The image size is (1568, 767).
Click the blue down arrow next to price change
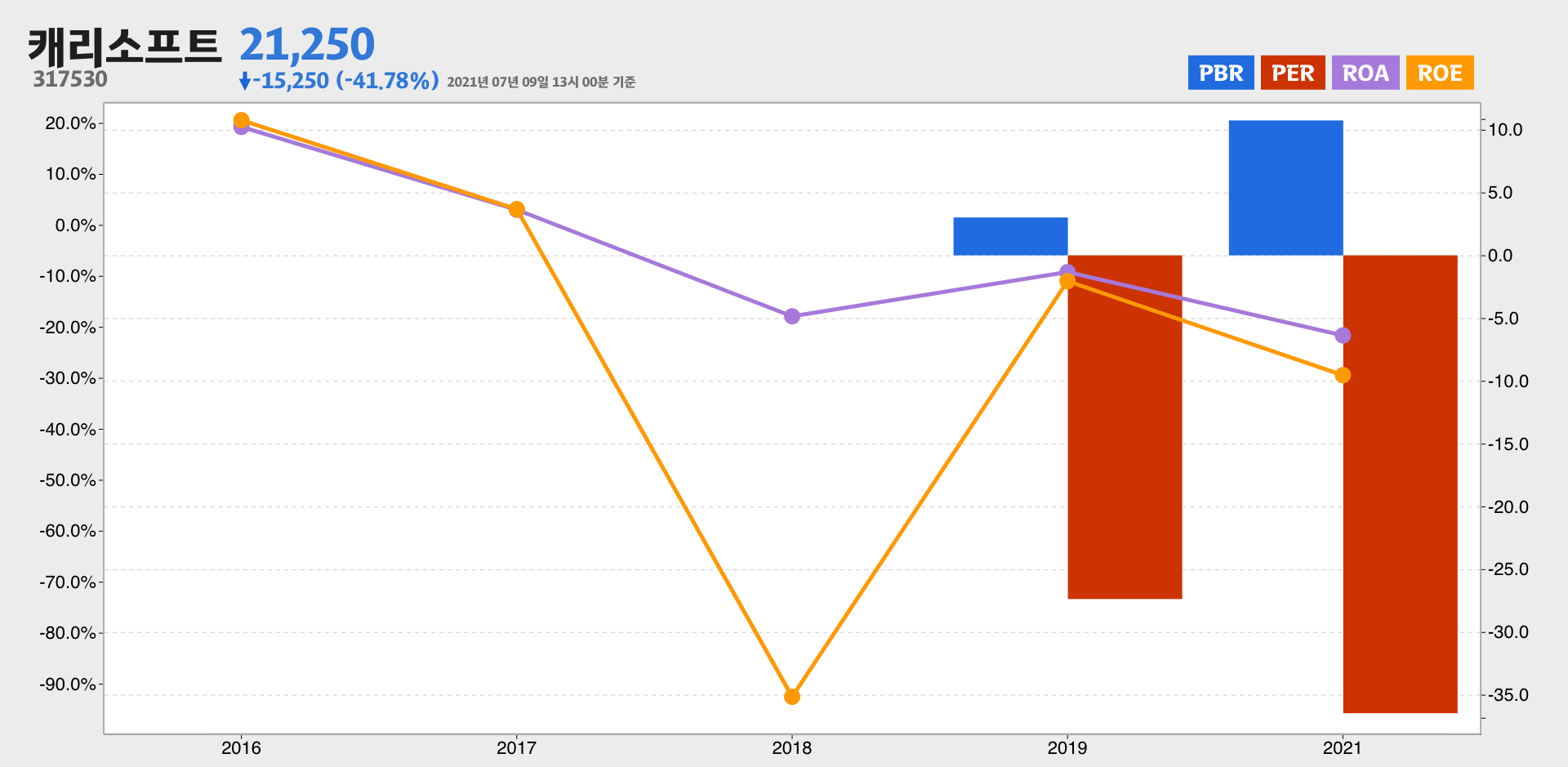coord(244,81)
